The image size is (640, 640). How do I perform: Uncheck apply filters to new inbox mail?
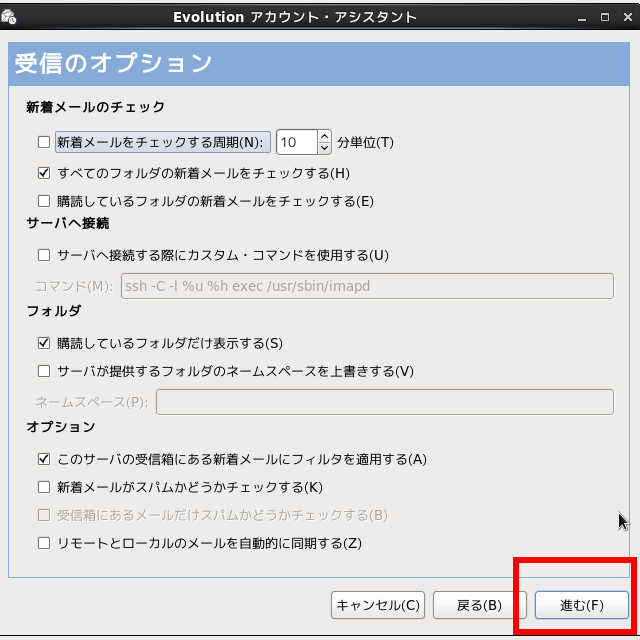pos(43,459)
